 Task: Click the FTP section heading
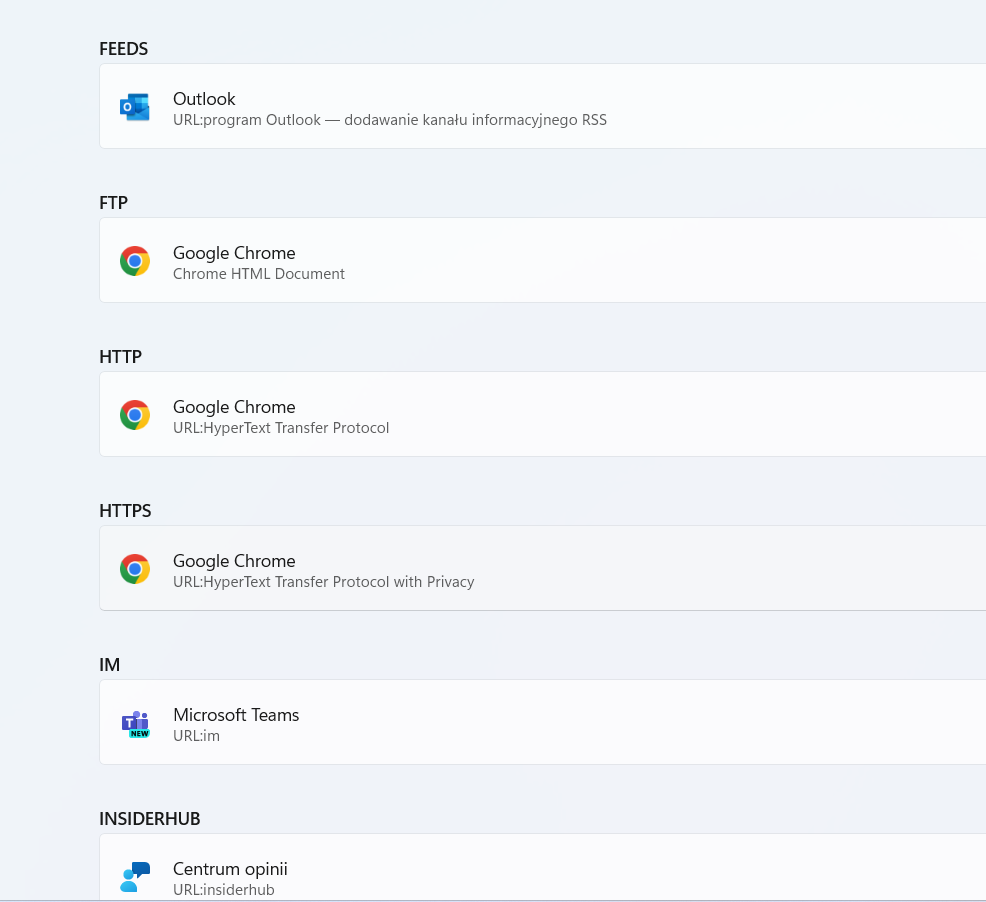(114, 203)
